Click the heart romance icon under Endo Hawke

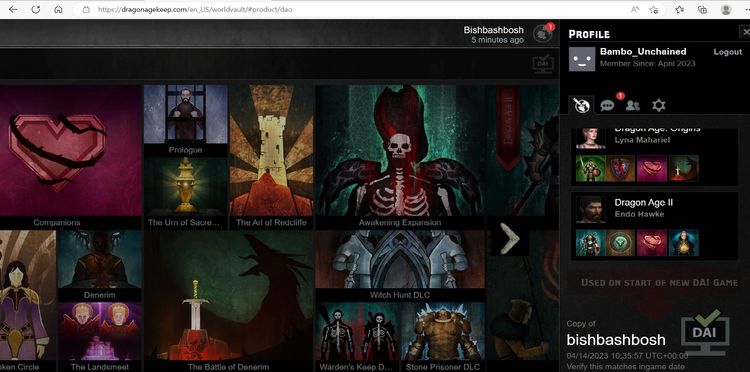651,243
